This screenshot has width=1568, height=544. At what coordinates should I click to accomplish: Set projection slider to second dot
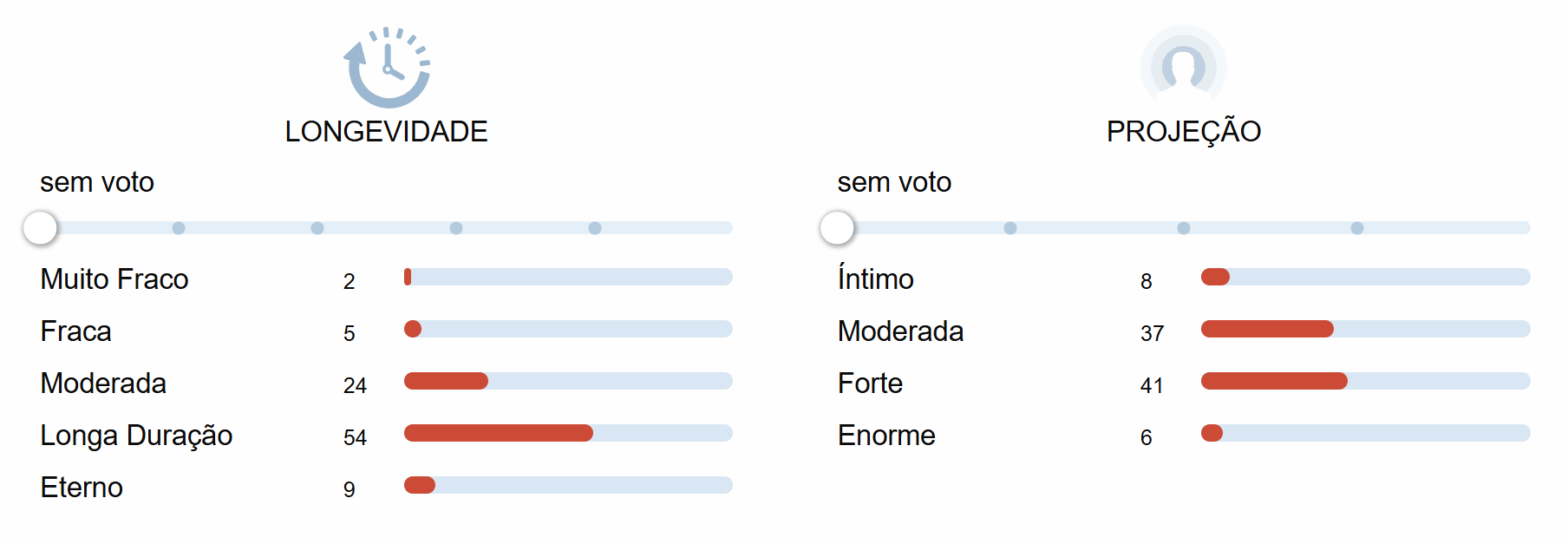click(1184, 228)
